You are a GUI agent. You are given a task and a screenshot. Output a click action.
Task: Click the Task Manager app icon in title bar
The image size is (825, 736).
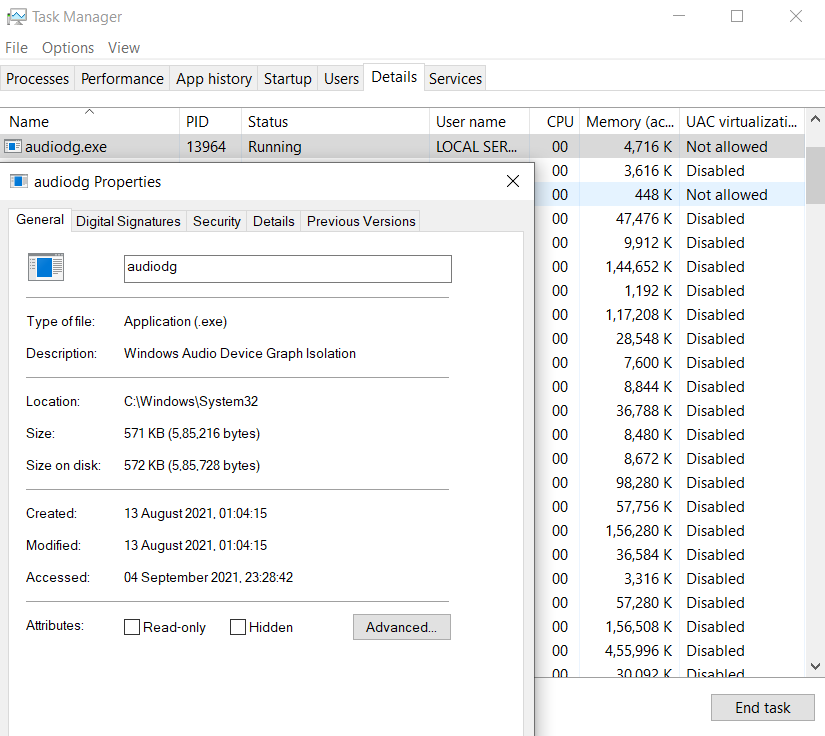pyautogui.click(x=16, y=16)
